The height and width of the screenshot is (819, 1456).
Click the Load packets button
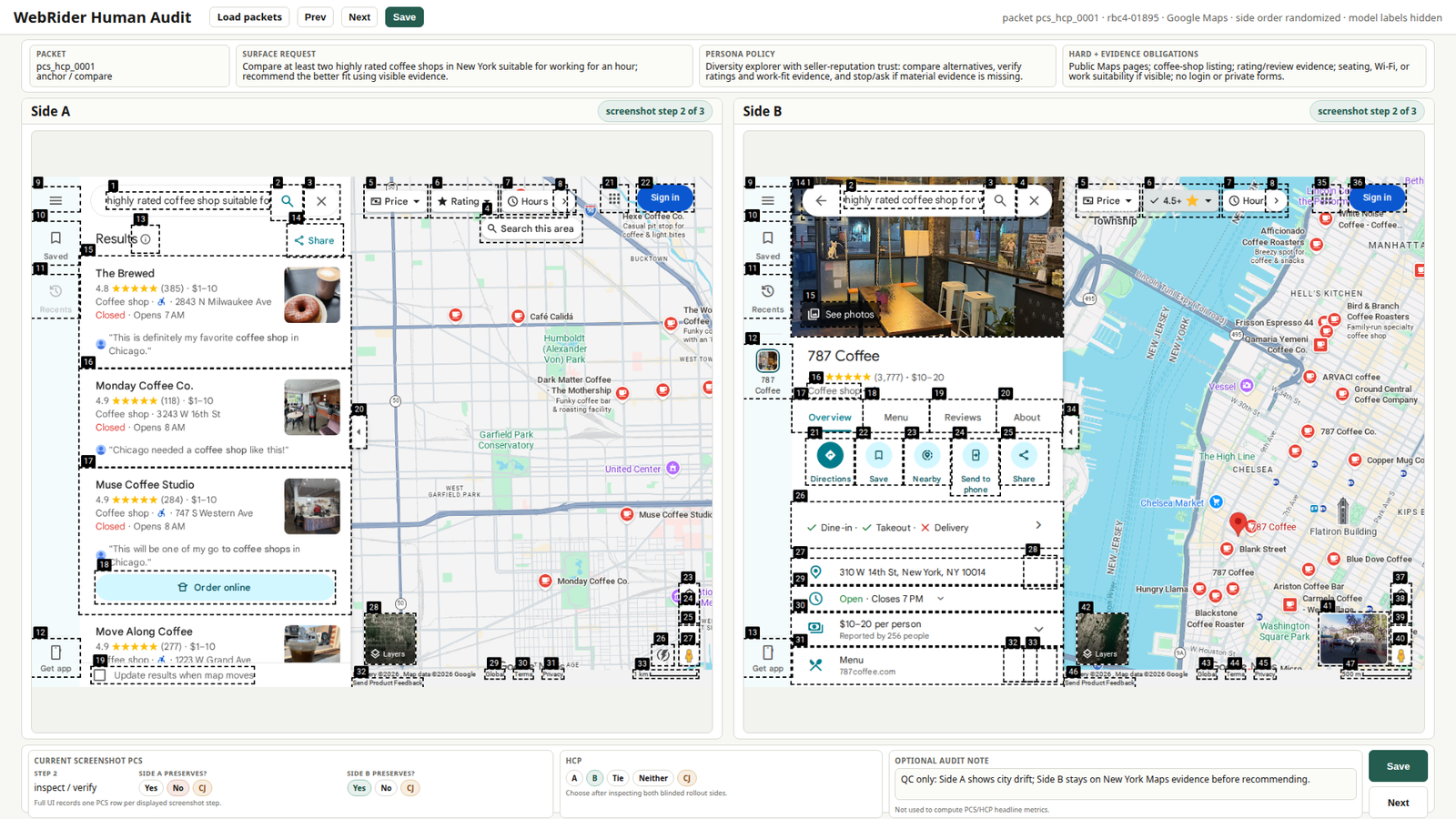point(249,17)
